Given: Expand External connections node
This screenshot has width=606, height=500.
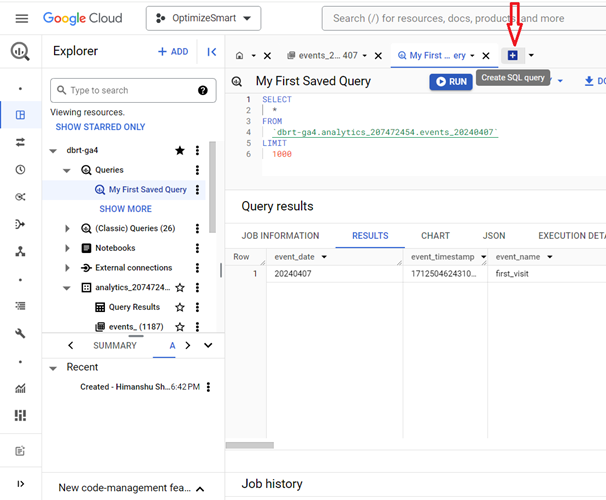Looking at the screenshot, I should (68, 268).
